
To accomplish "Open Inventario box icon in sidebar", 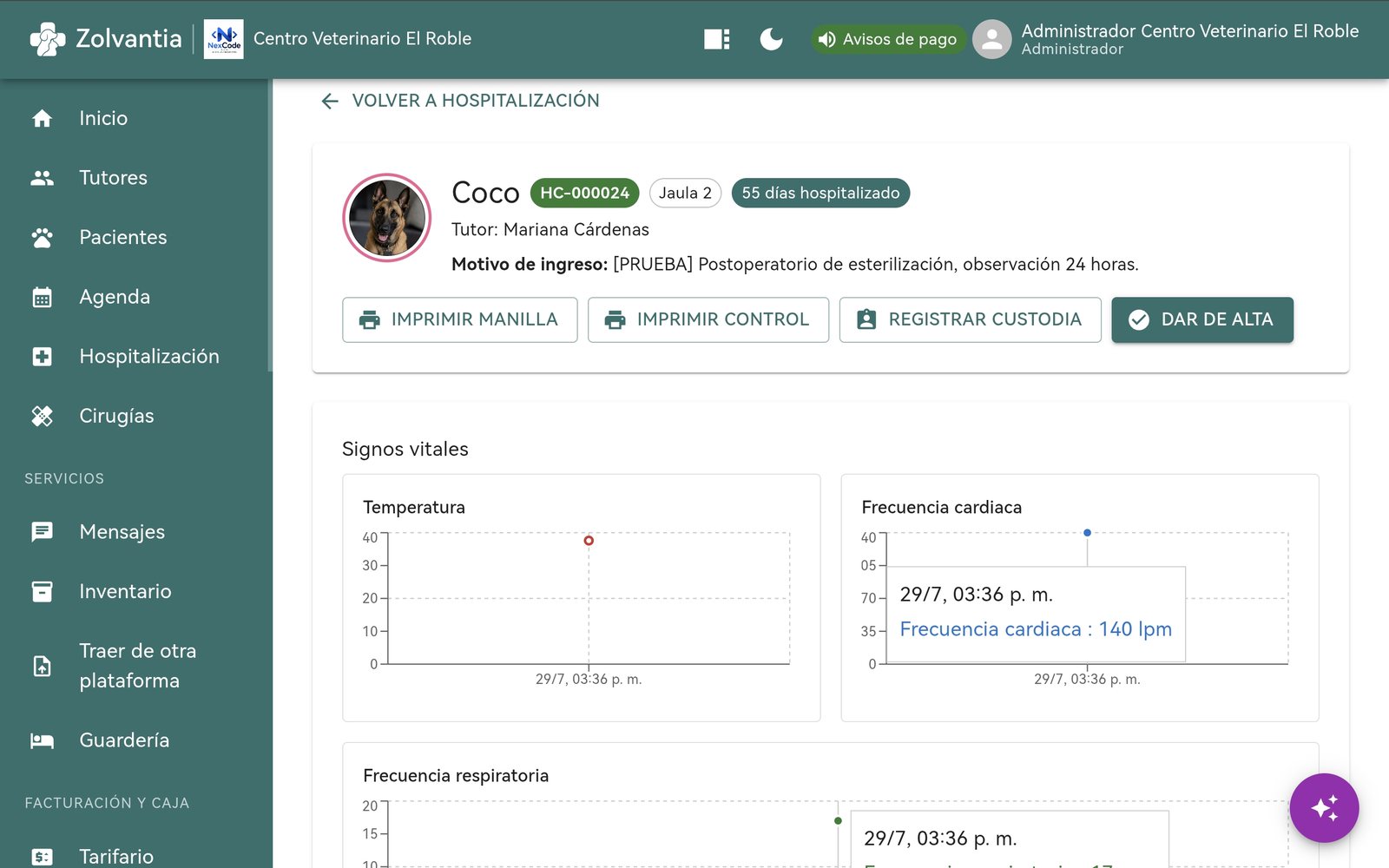I will click(42, 592).
